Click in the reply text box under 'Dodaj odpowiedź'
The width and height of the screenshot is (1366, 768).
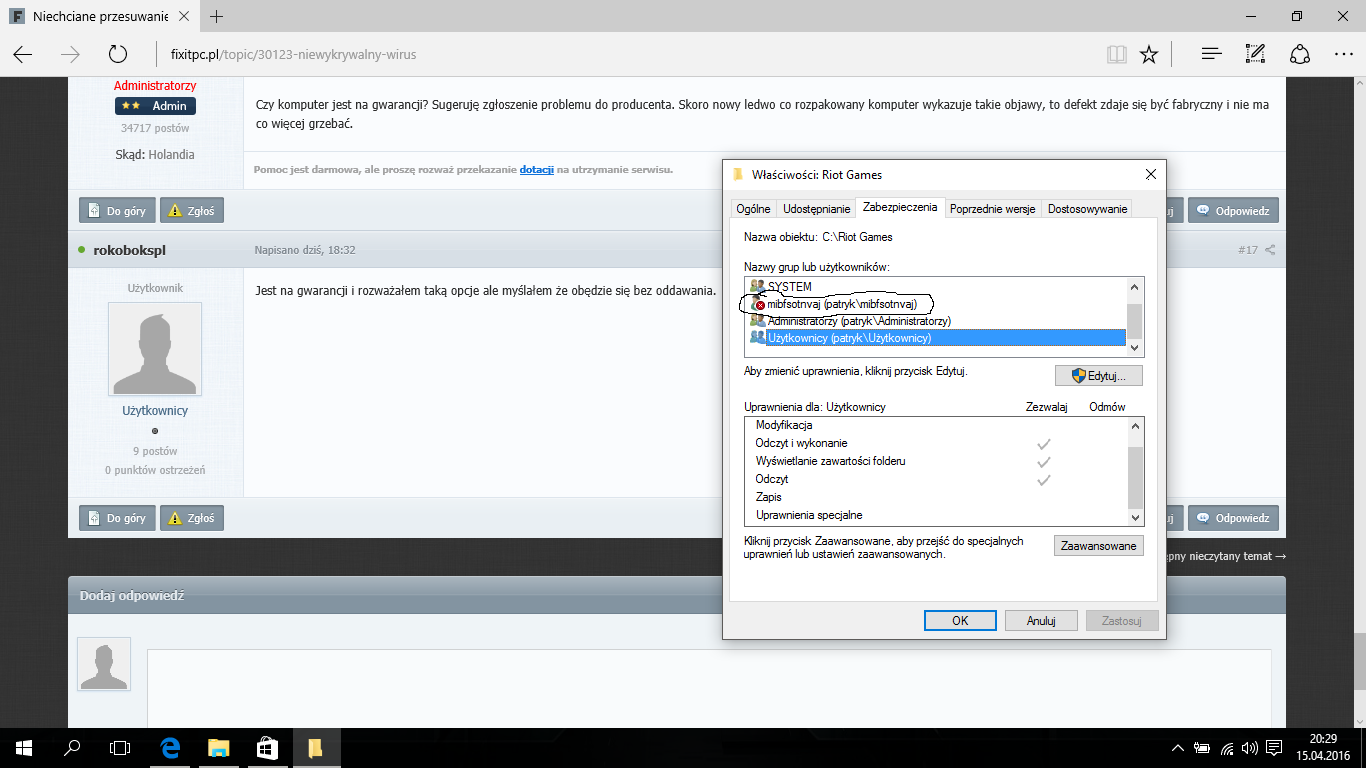click(709, 689)
